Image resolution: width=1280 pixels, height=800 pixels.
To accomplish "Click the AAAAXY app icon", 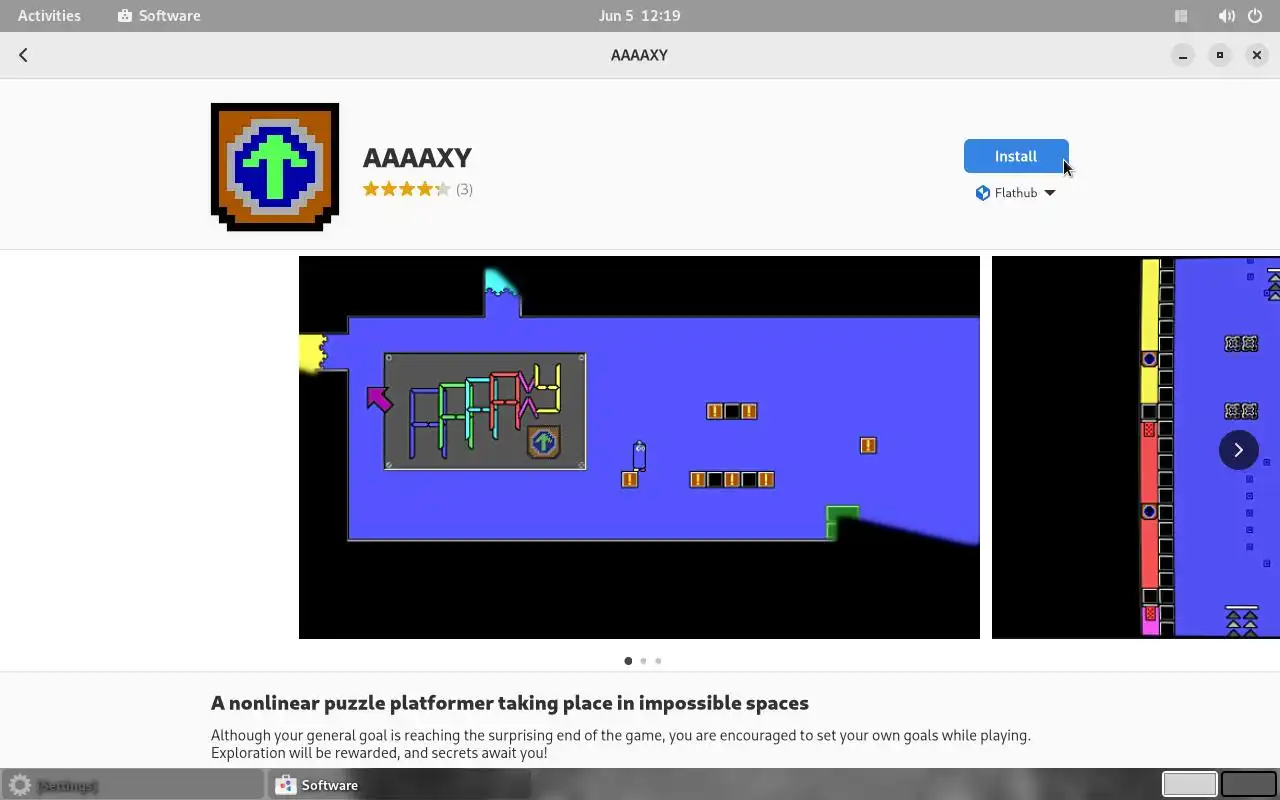I will [x=275, y=167].
